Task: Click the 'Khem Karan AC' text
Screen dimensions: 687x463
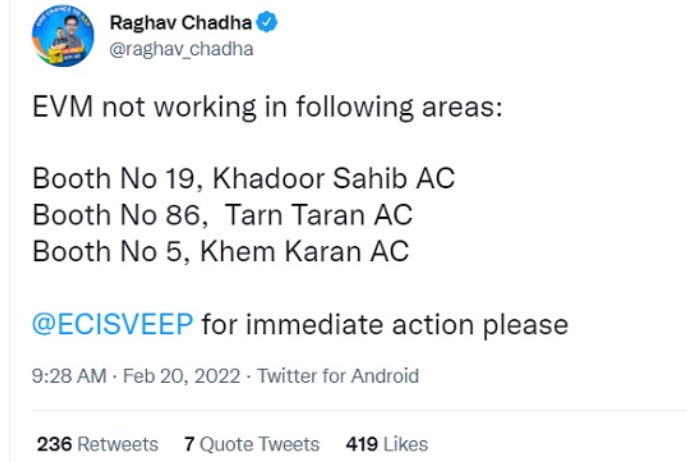Action: (305, 251)
